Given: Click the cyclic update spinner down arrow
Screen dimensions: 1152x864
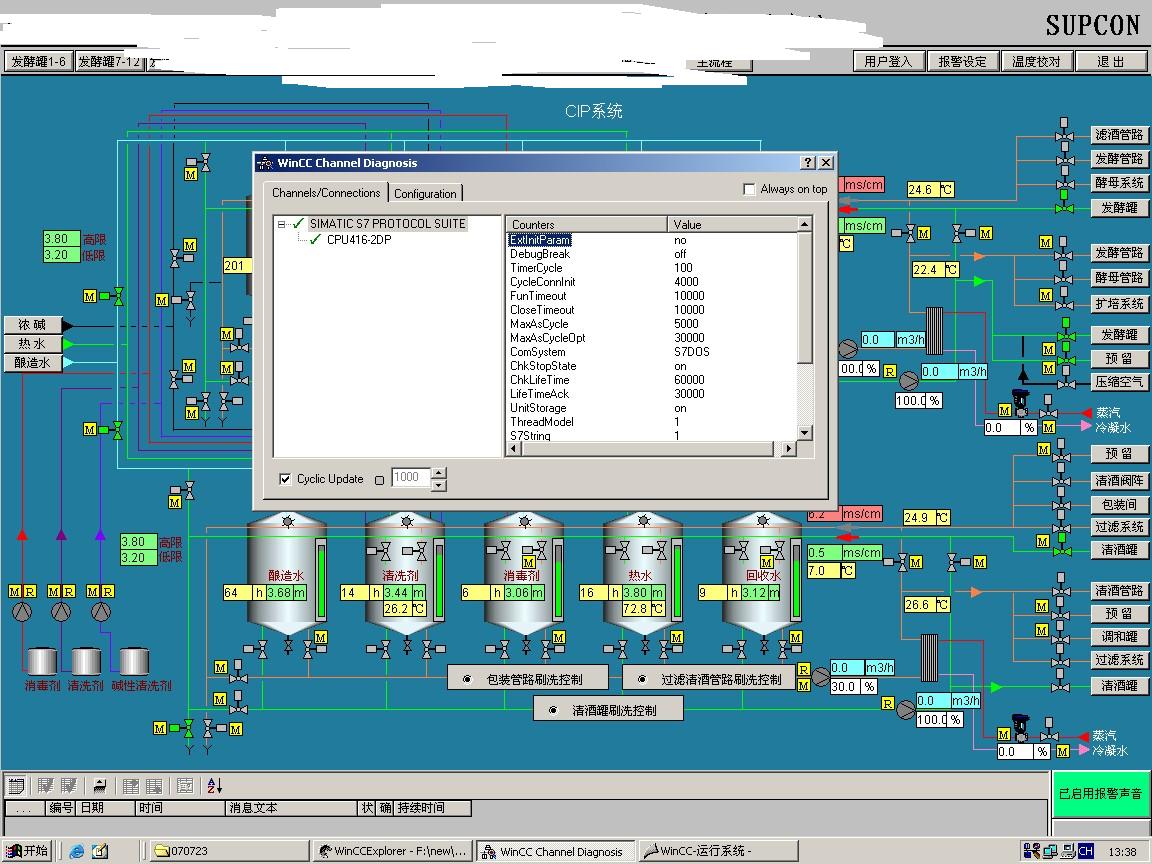Looking at the screenshot, I should tap(439, 485).
